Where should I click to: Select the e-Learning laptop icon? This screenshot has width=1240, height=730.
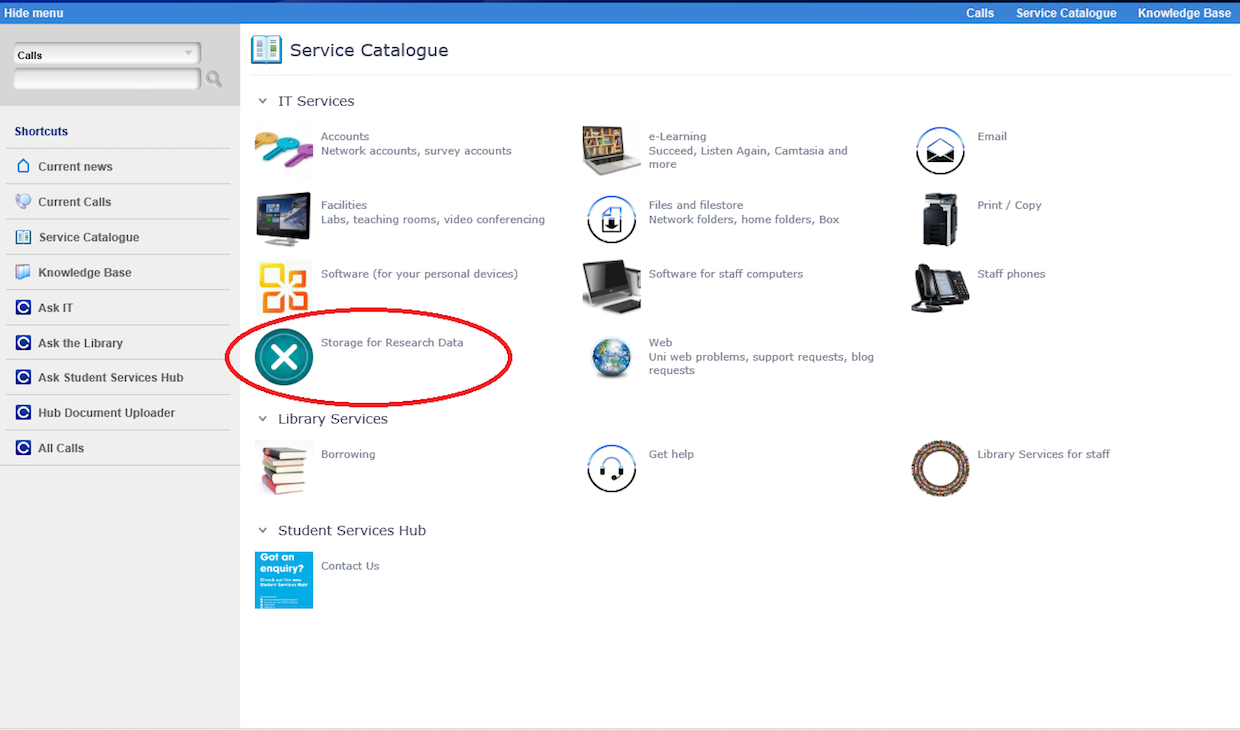click(x=611, y=150)
